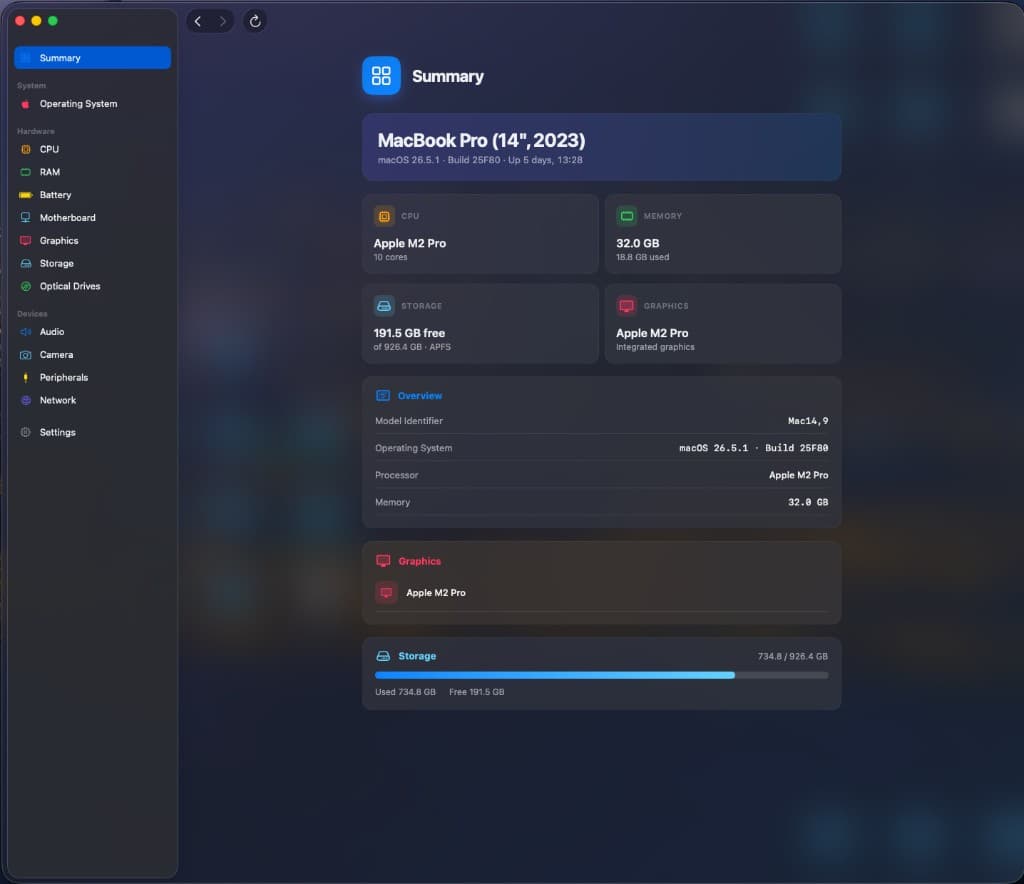The width and height of the screenshot is (1024, 884).
Task: Open the Integrated graphics card
Action: coord(722,324)
